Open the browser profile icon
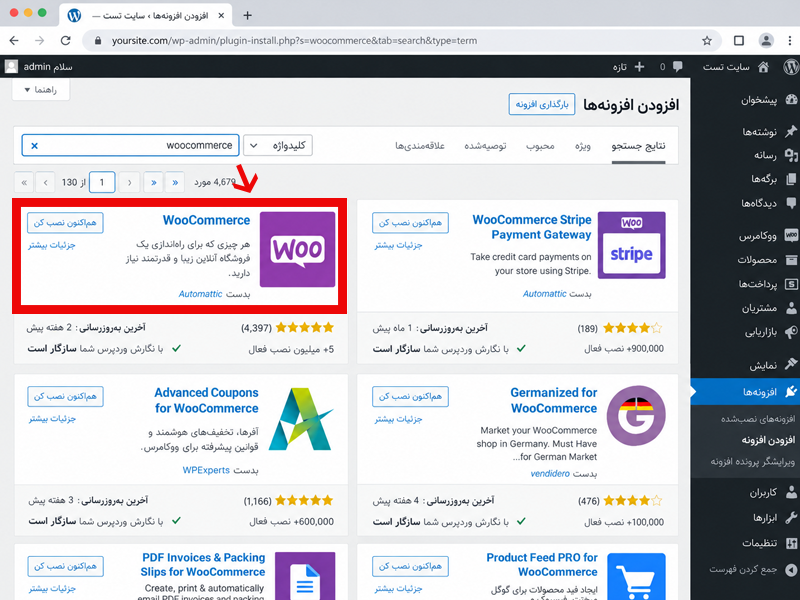The height and width of the screenshot is (600, 800). tap(766, 40)
